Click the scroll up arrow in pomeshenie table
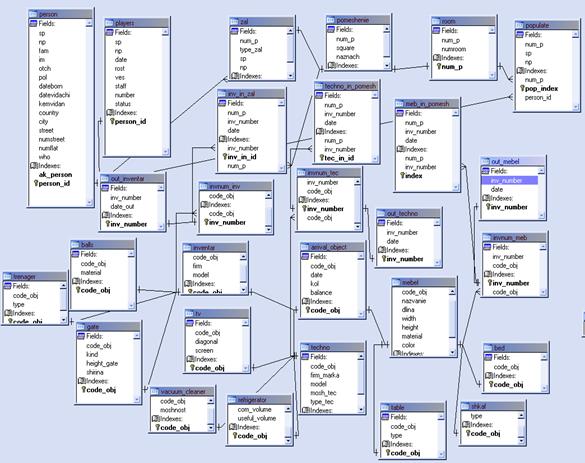Image resolution: width=585 pixels, height=463 pixels. 387,29
